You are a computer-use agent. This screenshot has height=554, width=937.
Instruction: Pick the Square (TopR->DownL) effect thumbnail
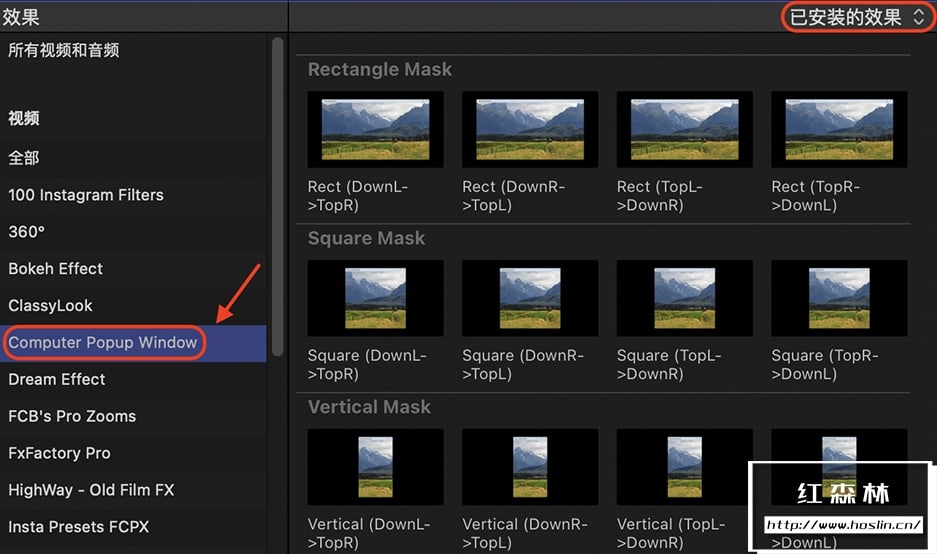coord(839,299)
